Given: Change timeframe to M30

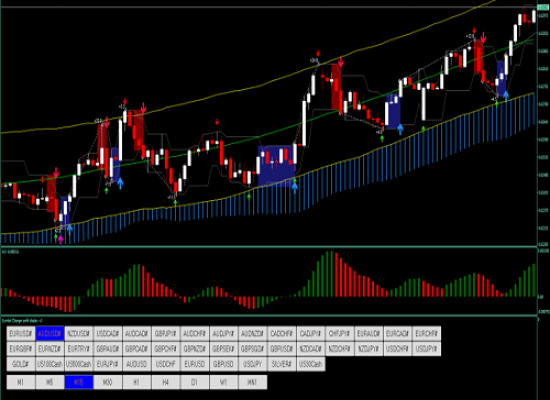Looking at the screenshot, I should point(108,382).
